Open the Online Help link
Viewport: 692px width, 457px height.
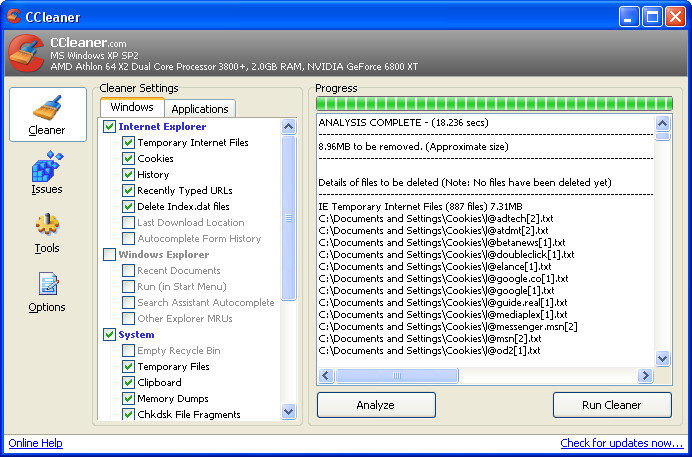(35, 443)
